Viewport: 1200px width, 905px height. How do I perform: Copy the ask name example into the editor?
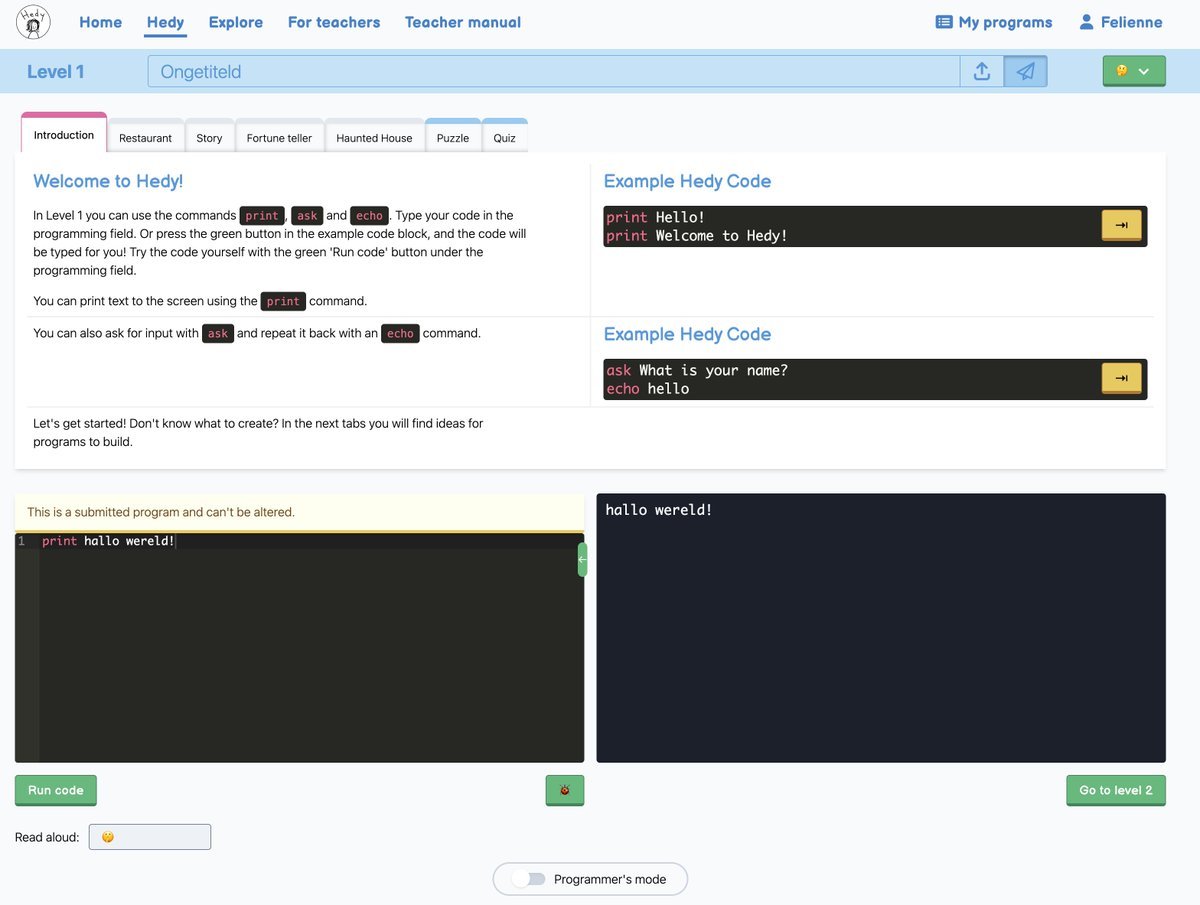(x=1121, y=379)
